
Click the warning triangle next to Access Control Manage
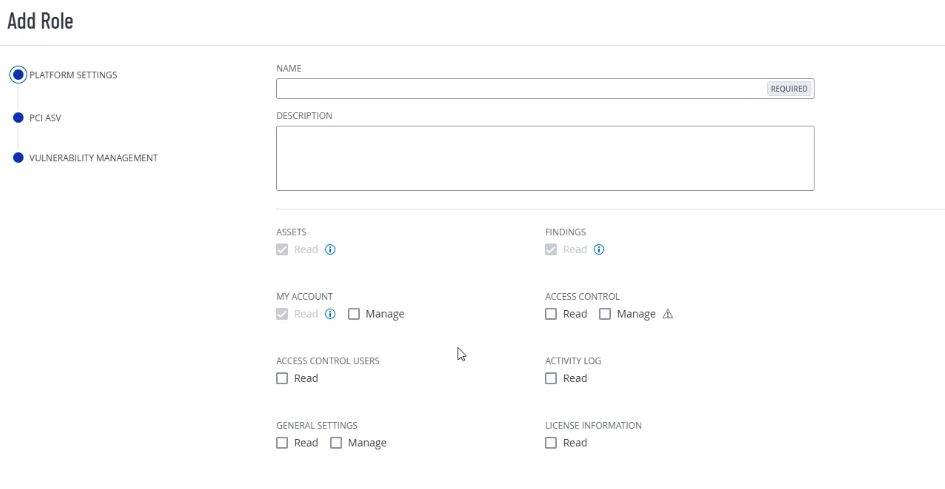click(x=668, y=314)
